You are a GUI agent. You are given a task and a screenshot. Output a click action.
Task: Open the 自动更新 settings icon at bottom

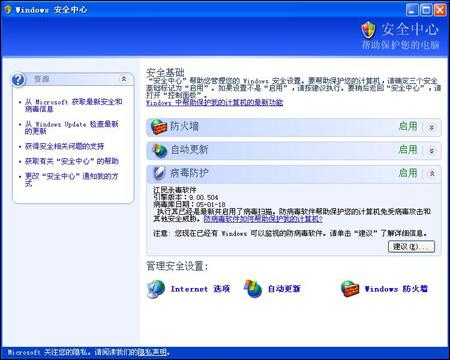(x=252, y=289)
